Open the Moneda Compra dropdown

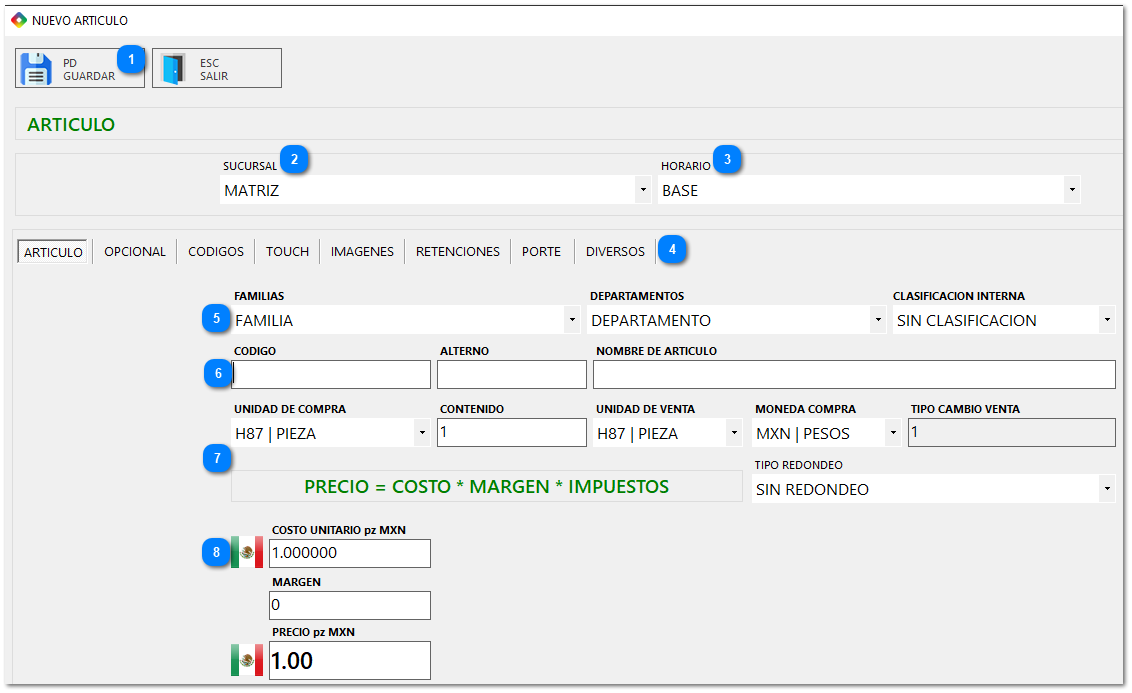tap(828, 433)
